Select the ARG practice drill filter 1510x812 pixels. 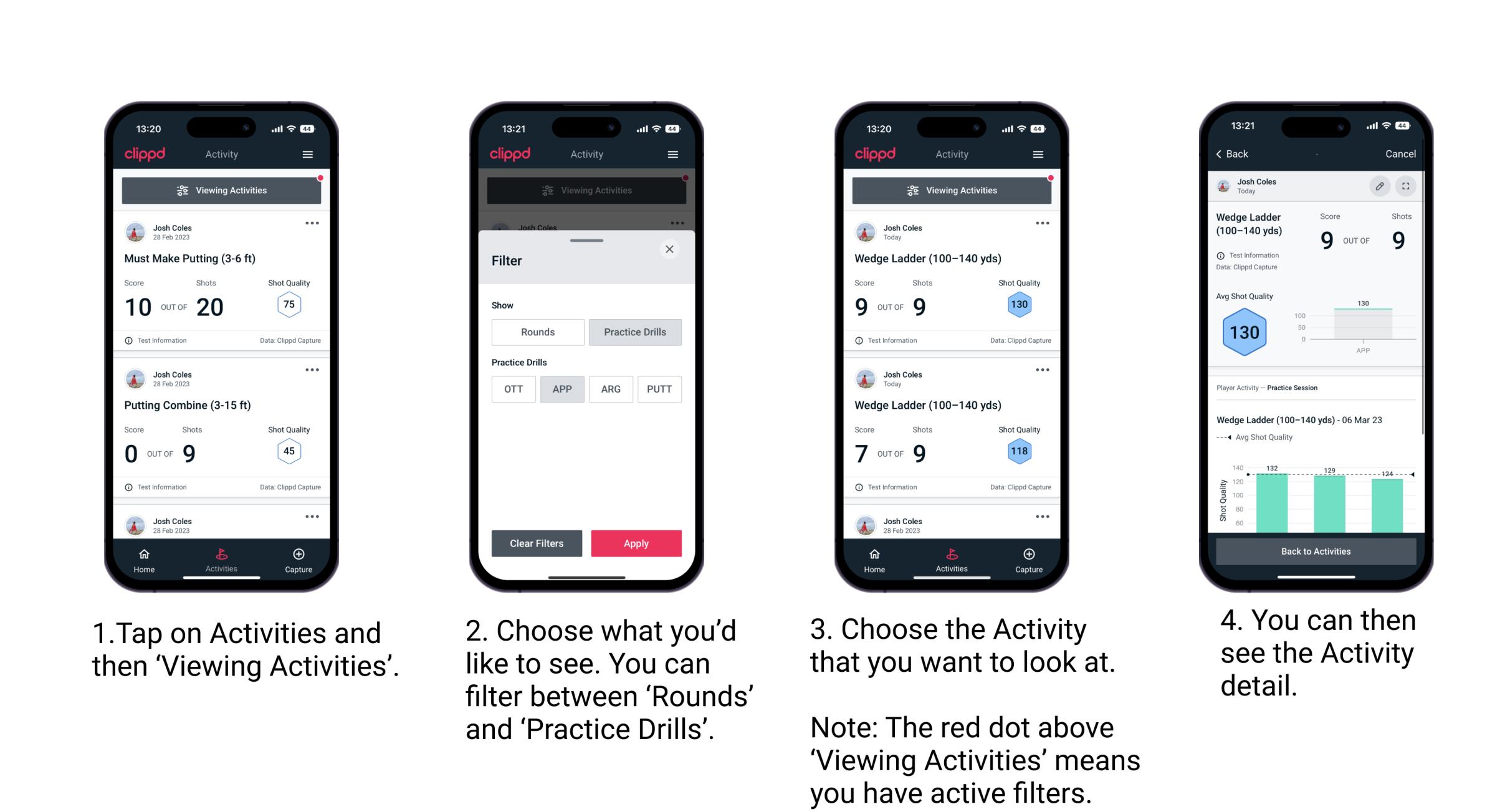coord(609,389)
